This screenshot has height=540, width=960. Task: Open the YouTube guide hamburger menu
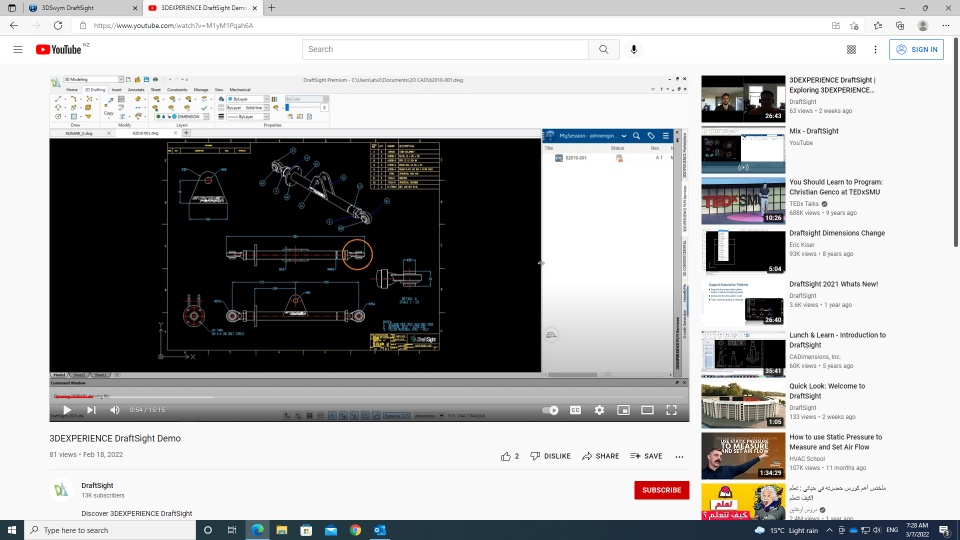(18, 50)
